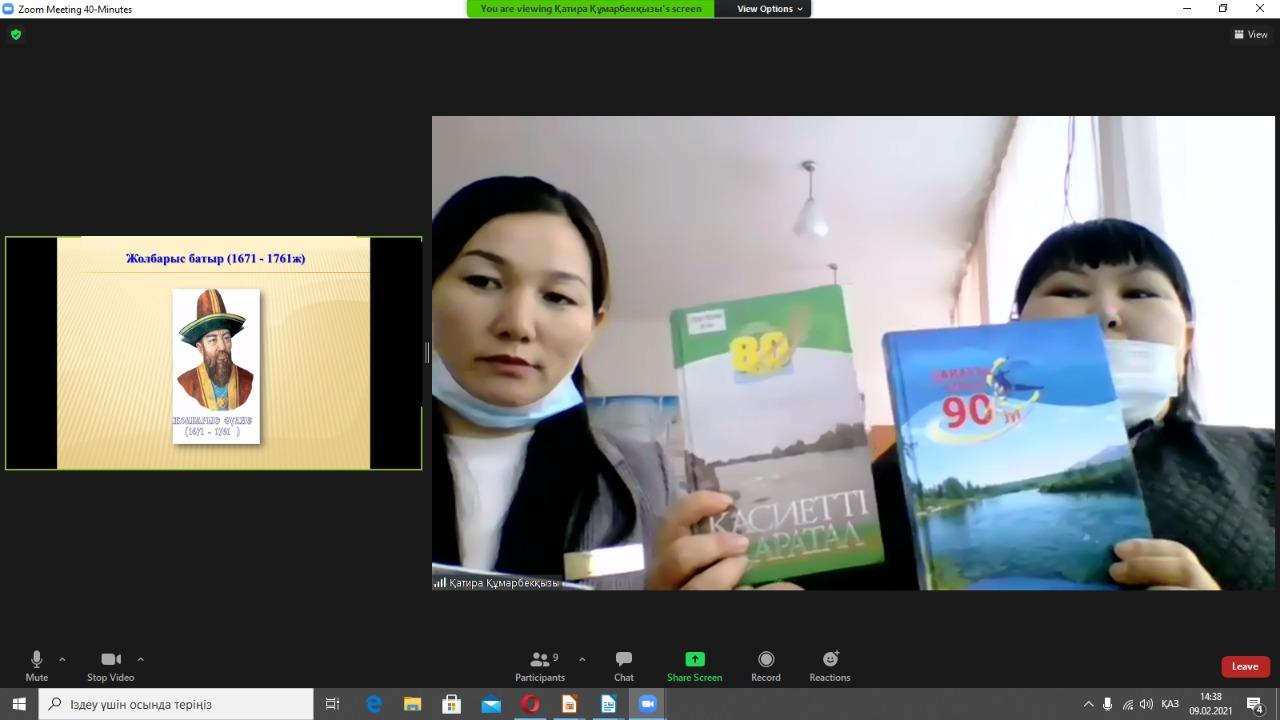The image size is (1280, 720).
Task: Click the green Share Screen icon
Action: tap(694, 659)
